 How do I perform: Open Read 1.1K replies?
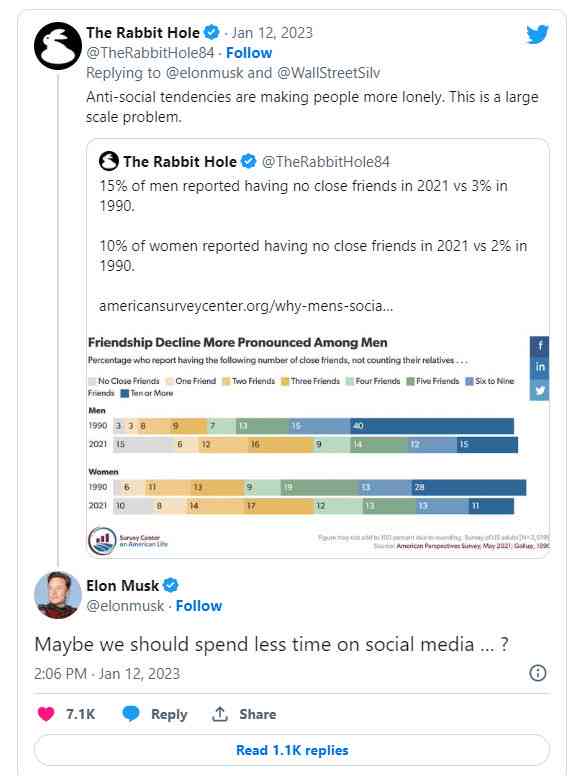pyautogui.click(x=292, y=750)
